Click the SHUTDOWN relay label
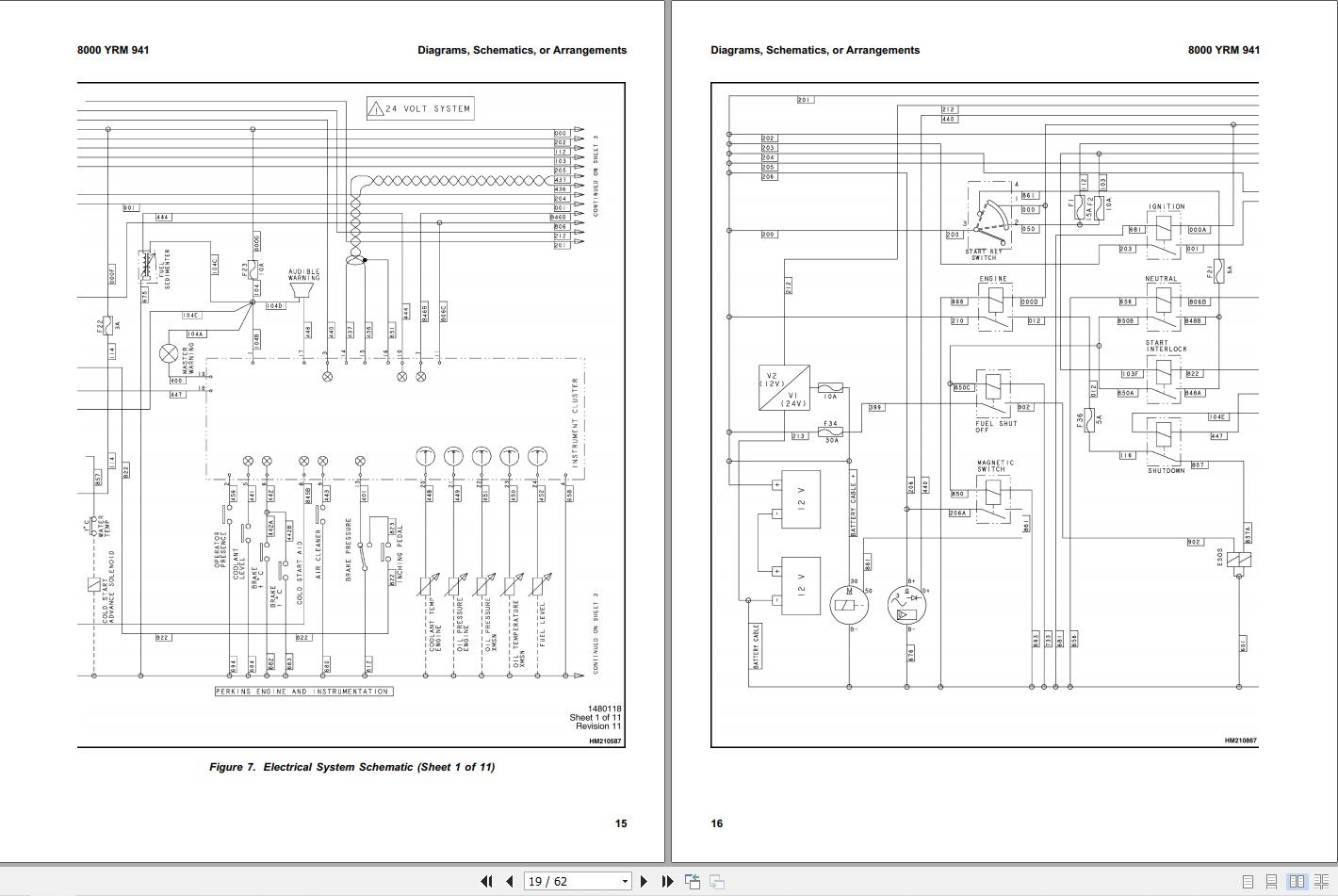 pos(1167,470)
